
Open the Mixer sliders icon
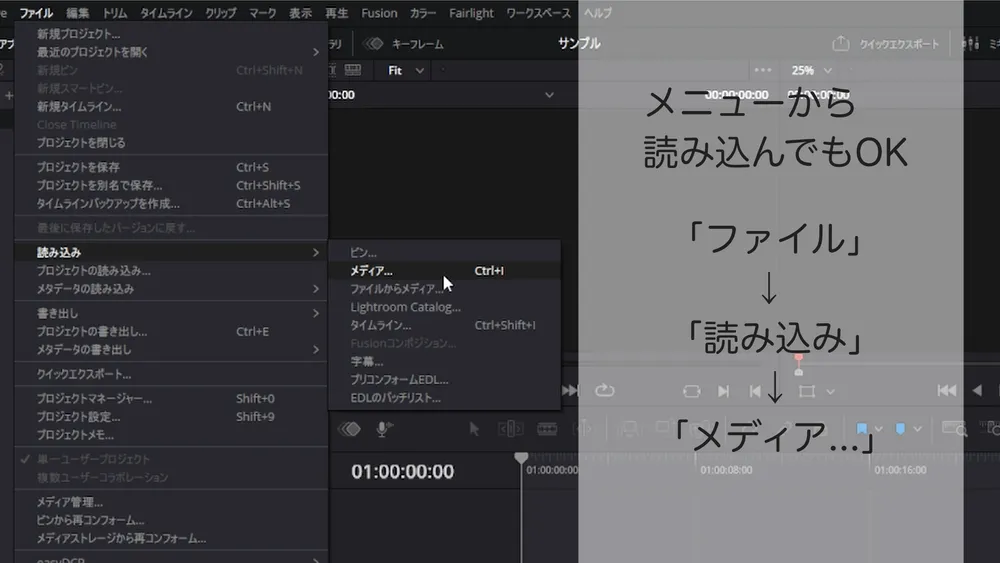[970, 43]
